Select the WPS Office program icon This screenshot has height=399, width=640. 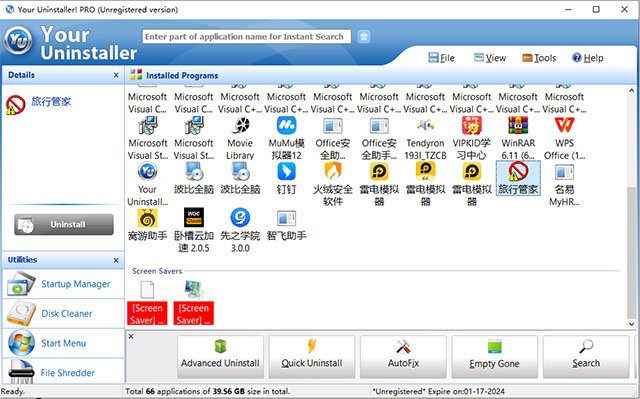tap(564, 126)
